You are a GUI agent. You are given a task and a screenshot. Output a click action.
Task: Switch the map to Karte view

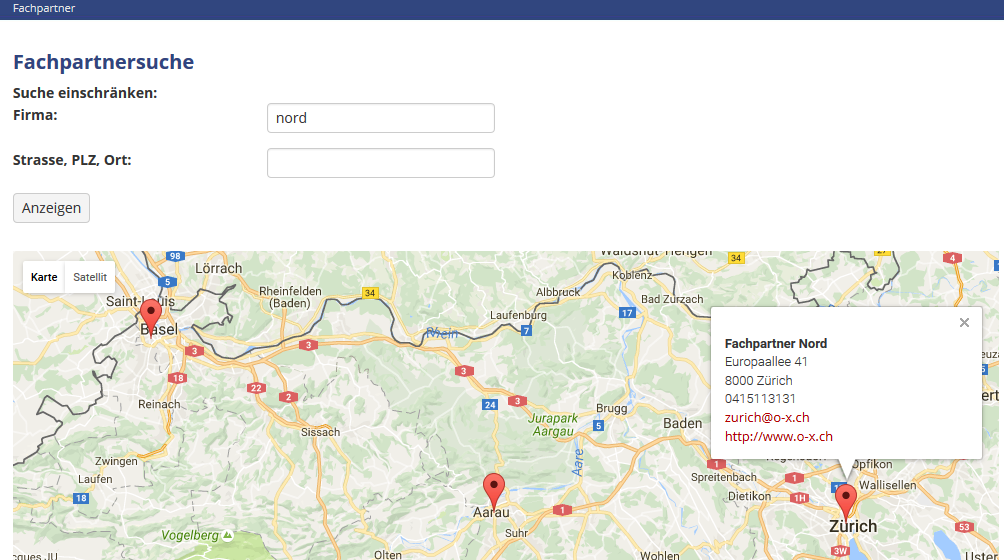[44, 277]
